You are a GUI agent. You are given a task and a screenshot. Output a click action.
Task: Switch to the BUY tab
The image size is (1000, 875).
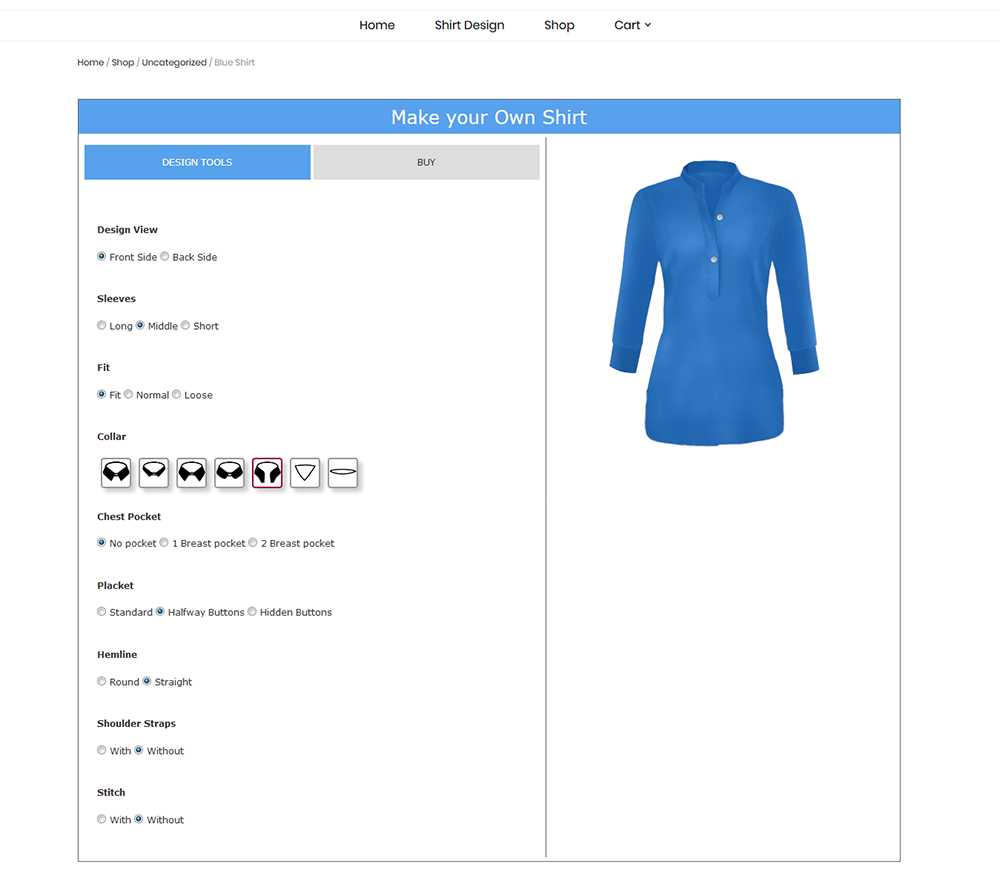[426, 162]
